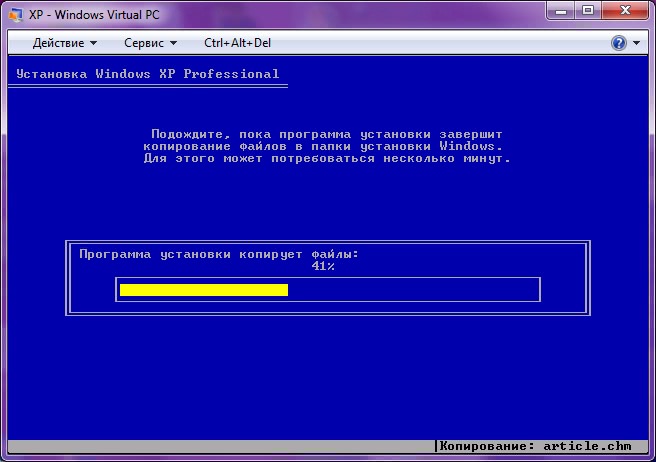Click the 'копирование файлов в папки установки Windows.' line
The height and width of the screenshot is (462, 656).
pos(323,146)
